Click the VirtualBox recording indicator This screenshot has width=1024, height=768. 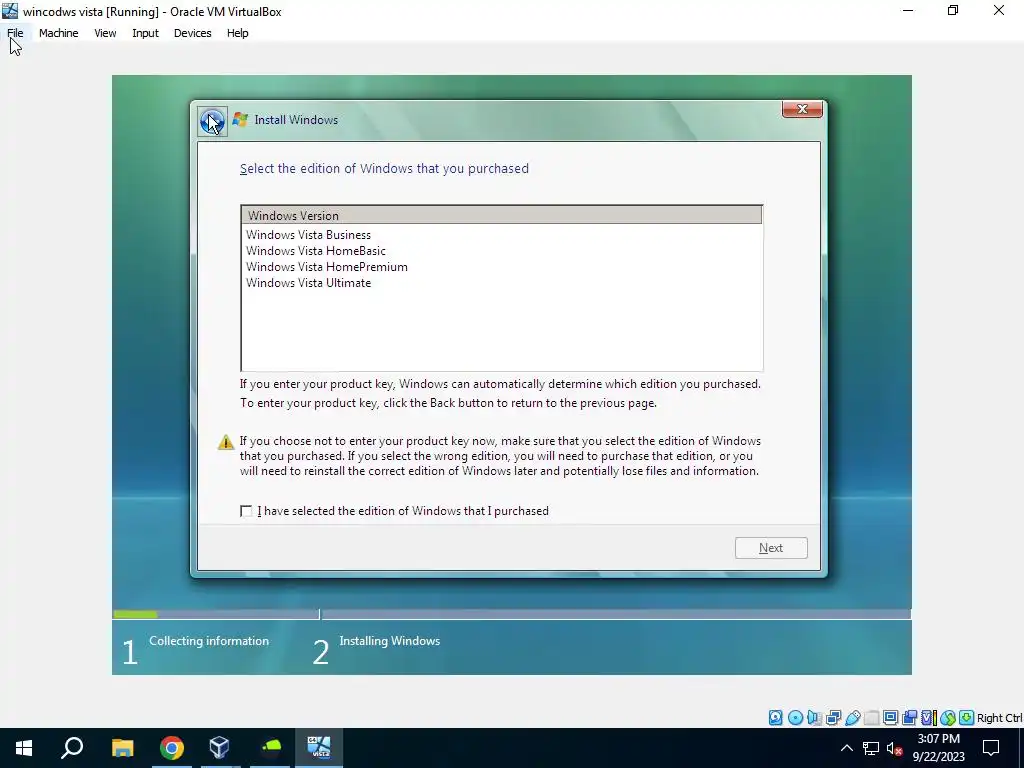click(x=909, y=718)
